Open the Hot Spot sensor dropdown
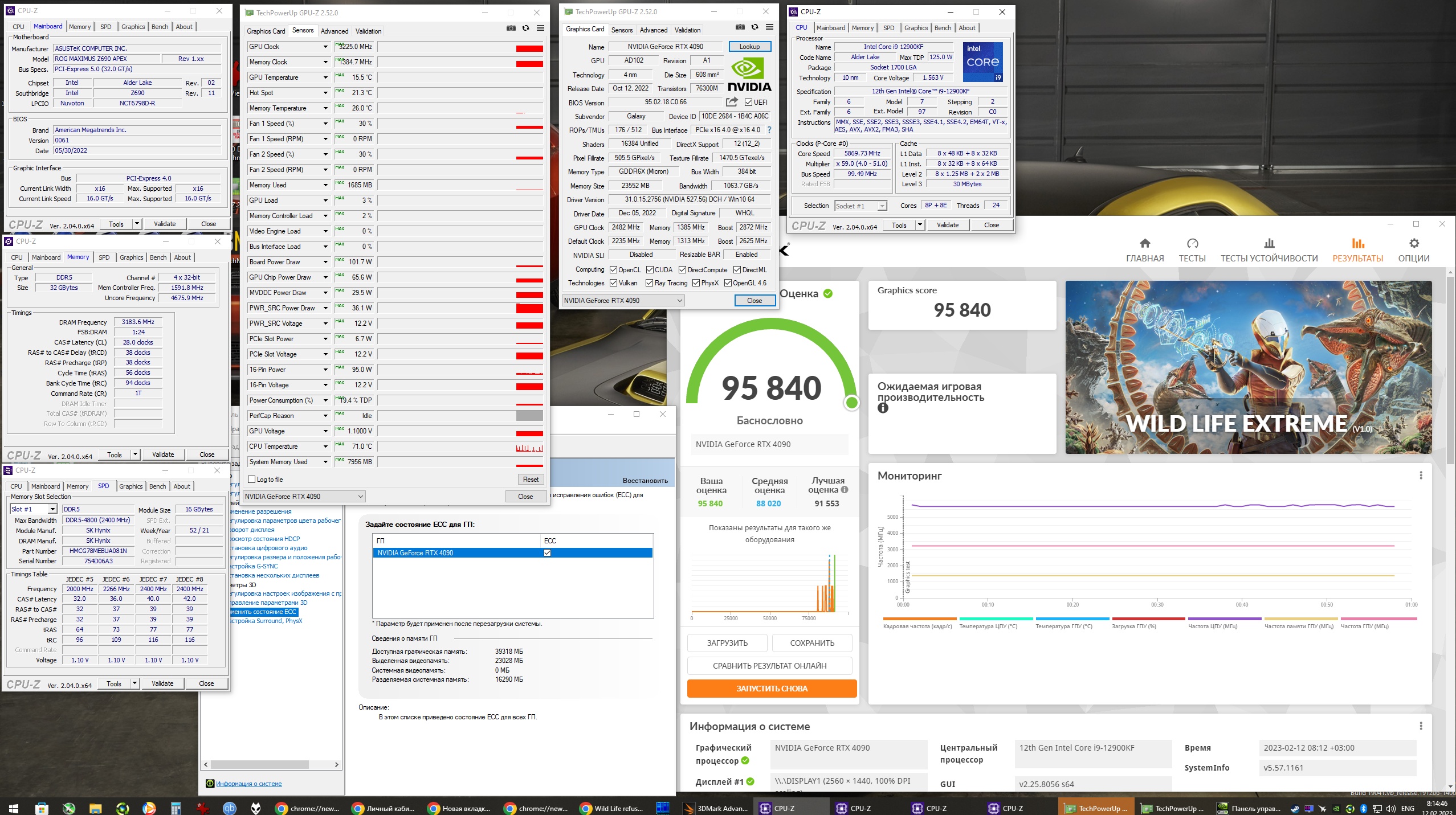This screenshot has width=1456, height=815. (326, 93)
